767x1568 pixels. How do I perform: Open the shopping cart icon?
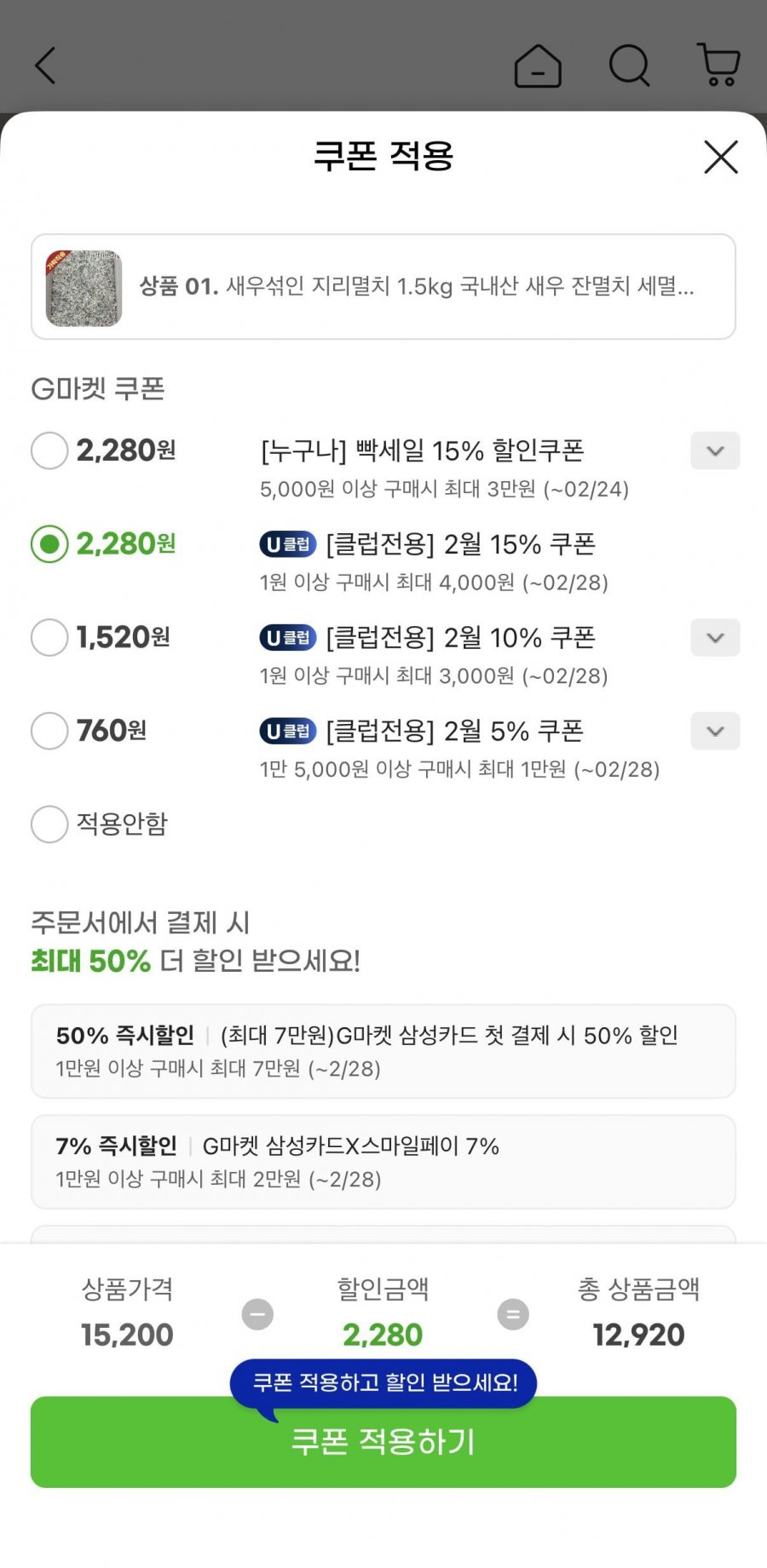[x=718, y=66]
